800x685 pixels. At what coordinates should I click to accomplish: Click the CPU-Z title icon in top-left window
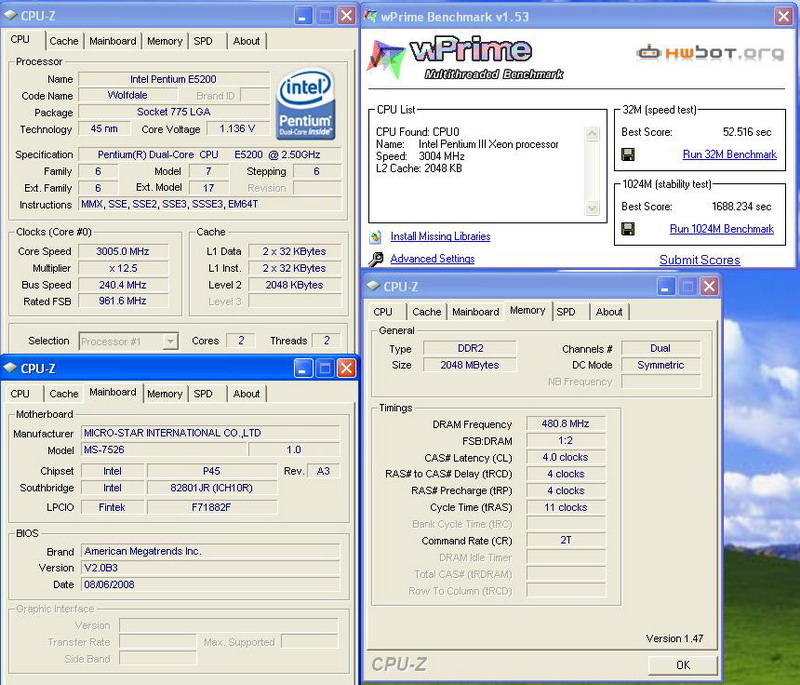pyautogui.click(x=10, y=15)
